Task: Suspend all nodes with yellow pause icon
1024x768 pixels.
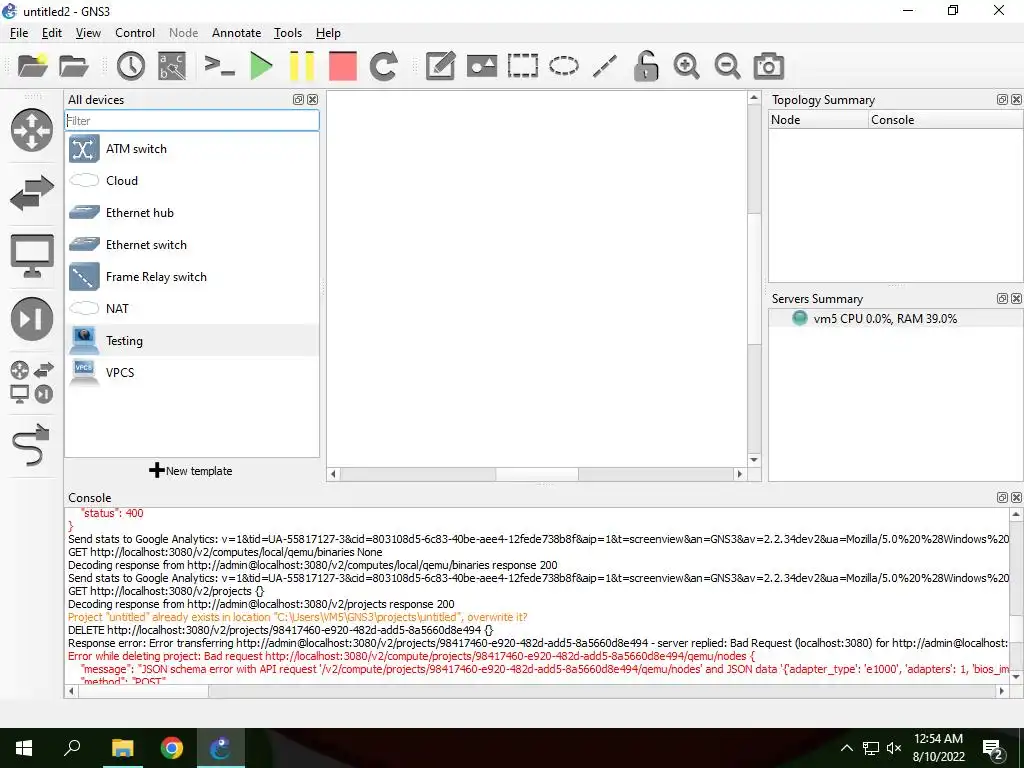Action: point(302,66)
